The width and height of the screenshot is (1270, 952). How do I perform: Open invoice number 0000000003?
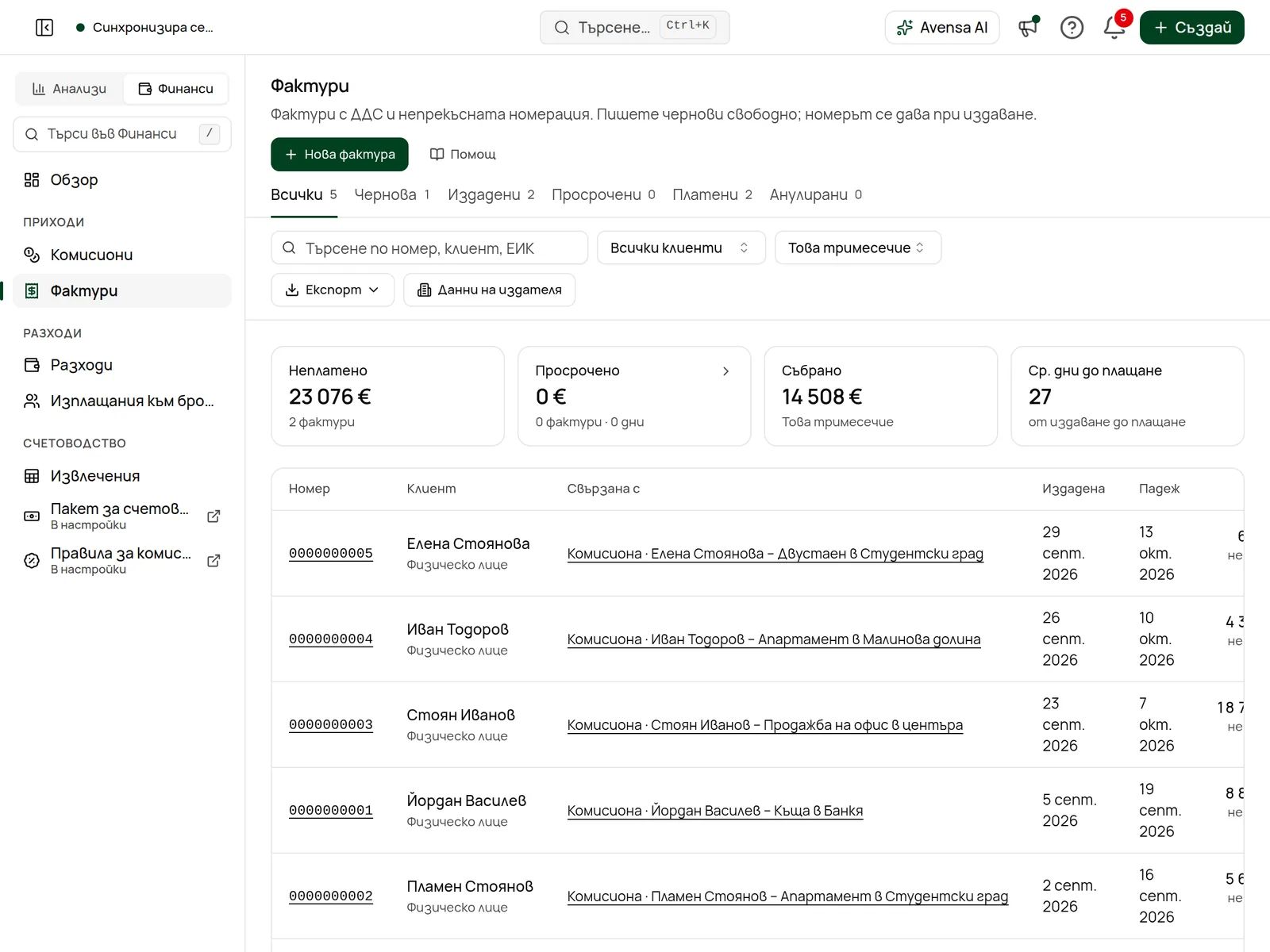331,725
